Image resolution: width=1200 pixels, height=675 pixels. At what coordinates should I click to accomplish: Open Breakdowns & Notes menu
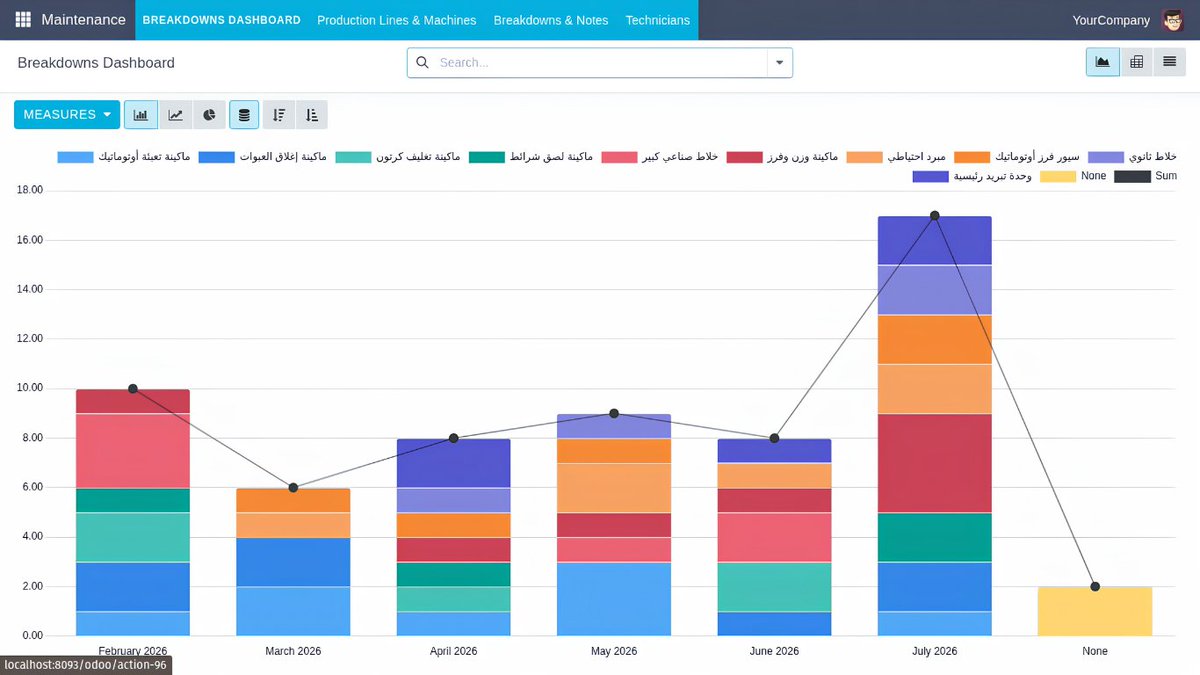551,20
